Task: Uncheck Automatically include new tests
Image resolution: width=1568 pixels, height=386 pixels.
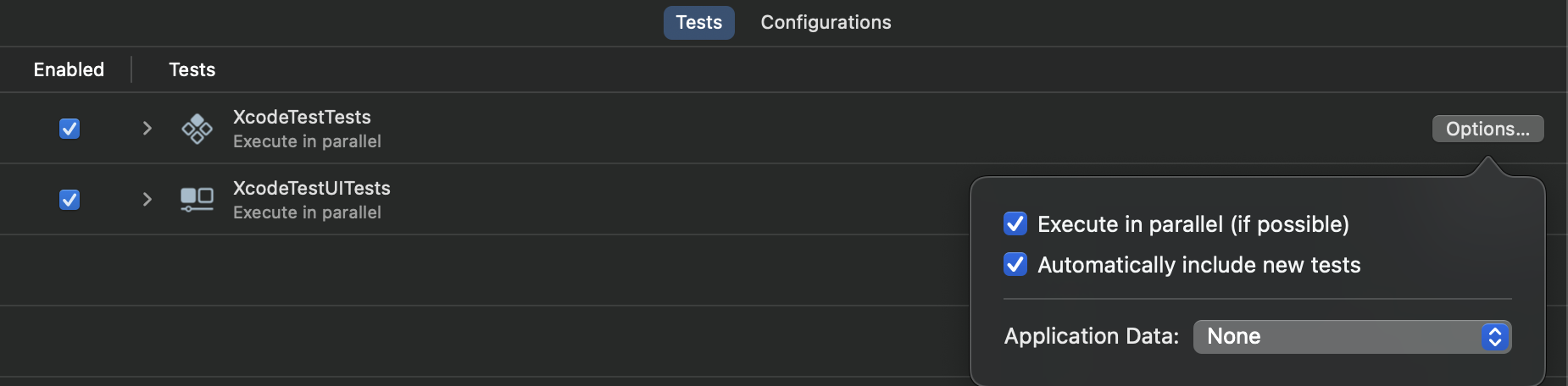Action: point(1015,264)
